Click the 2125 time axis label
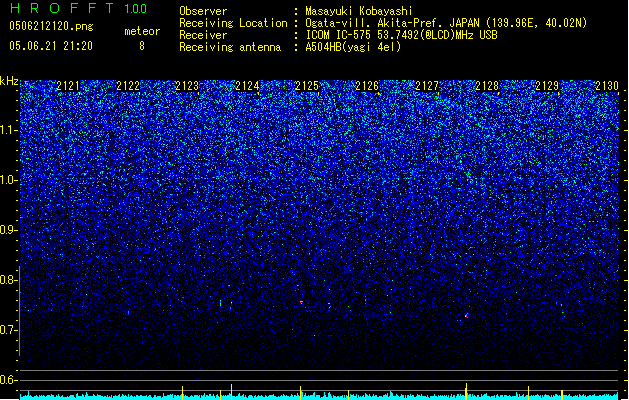The image size is (629, 400). [307, 86]
